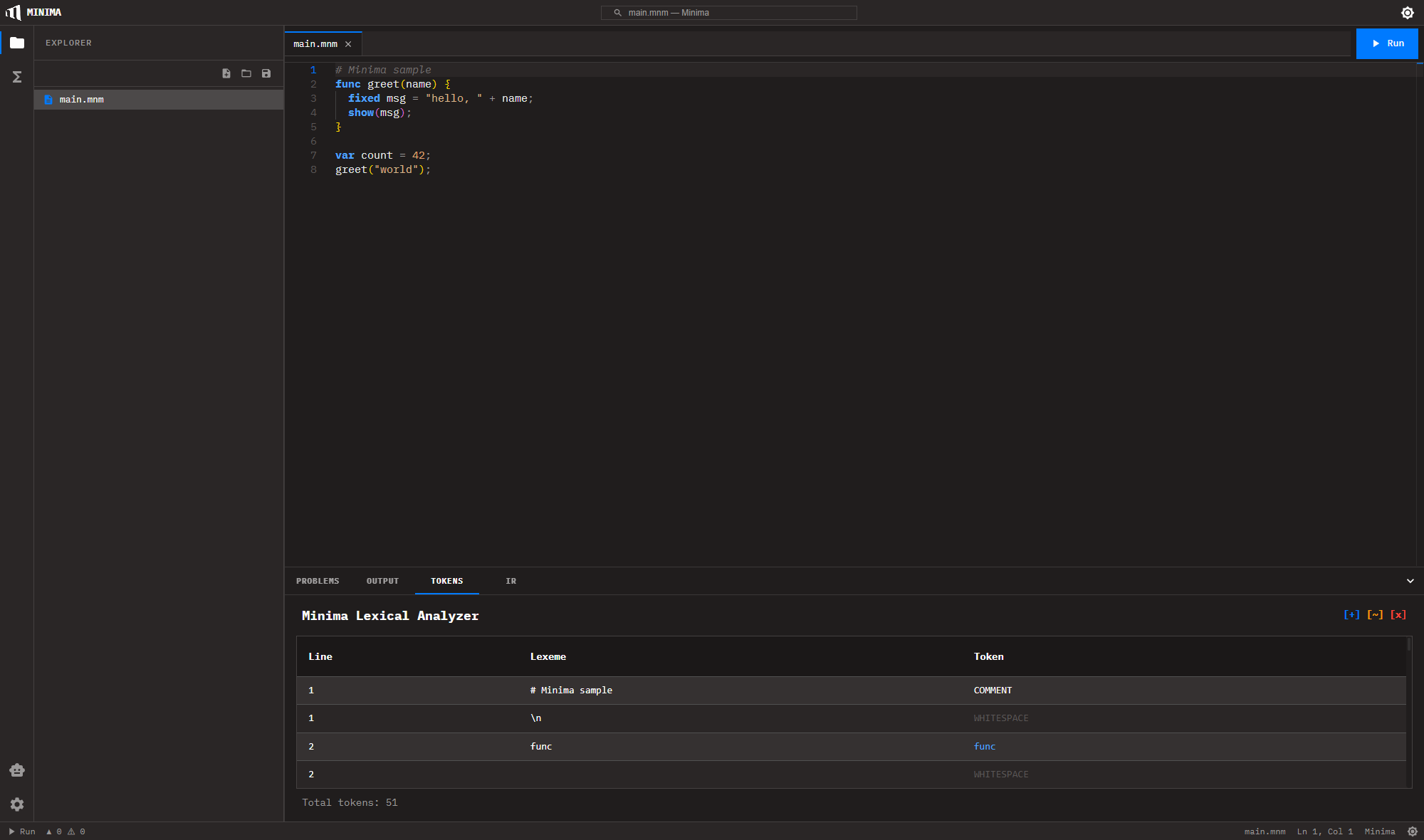Click the errors count in the status bar
1424x840 pixels.
click(54, 831)
